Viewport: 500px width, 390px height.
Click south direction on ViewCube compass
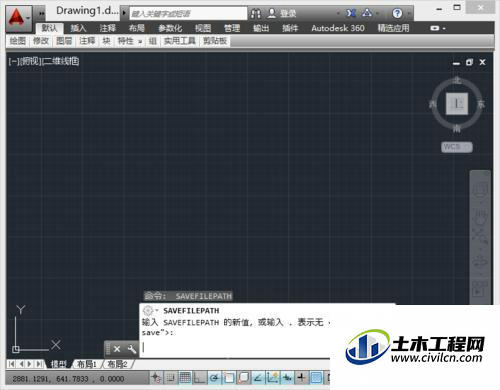coord(457,128)
